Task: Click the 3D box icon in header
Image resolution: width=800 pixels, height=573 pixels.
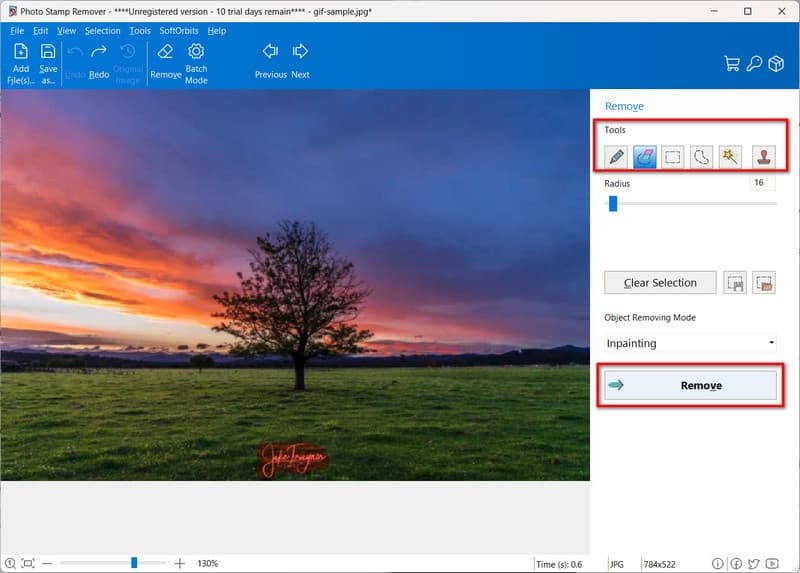Action: click(776, 64)
